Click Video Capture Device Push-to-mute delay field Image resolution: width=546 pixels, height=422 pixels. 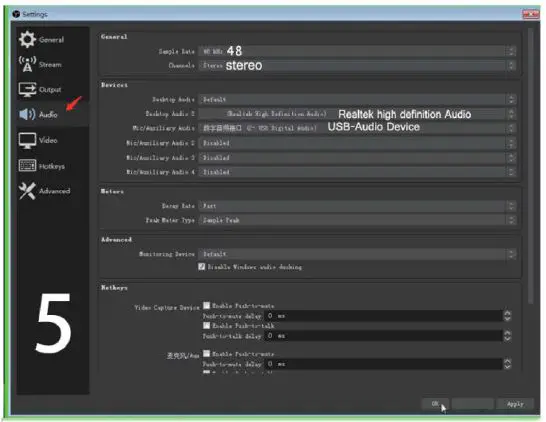click(x=384, y=316)
